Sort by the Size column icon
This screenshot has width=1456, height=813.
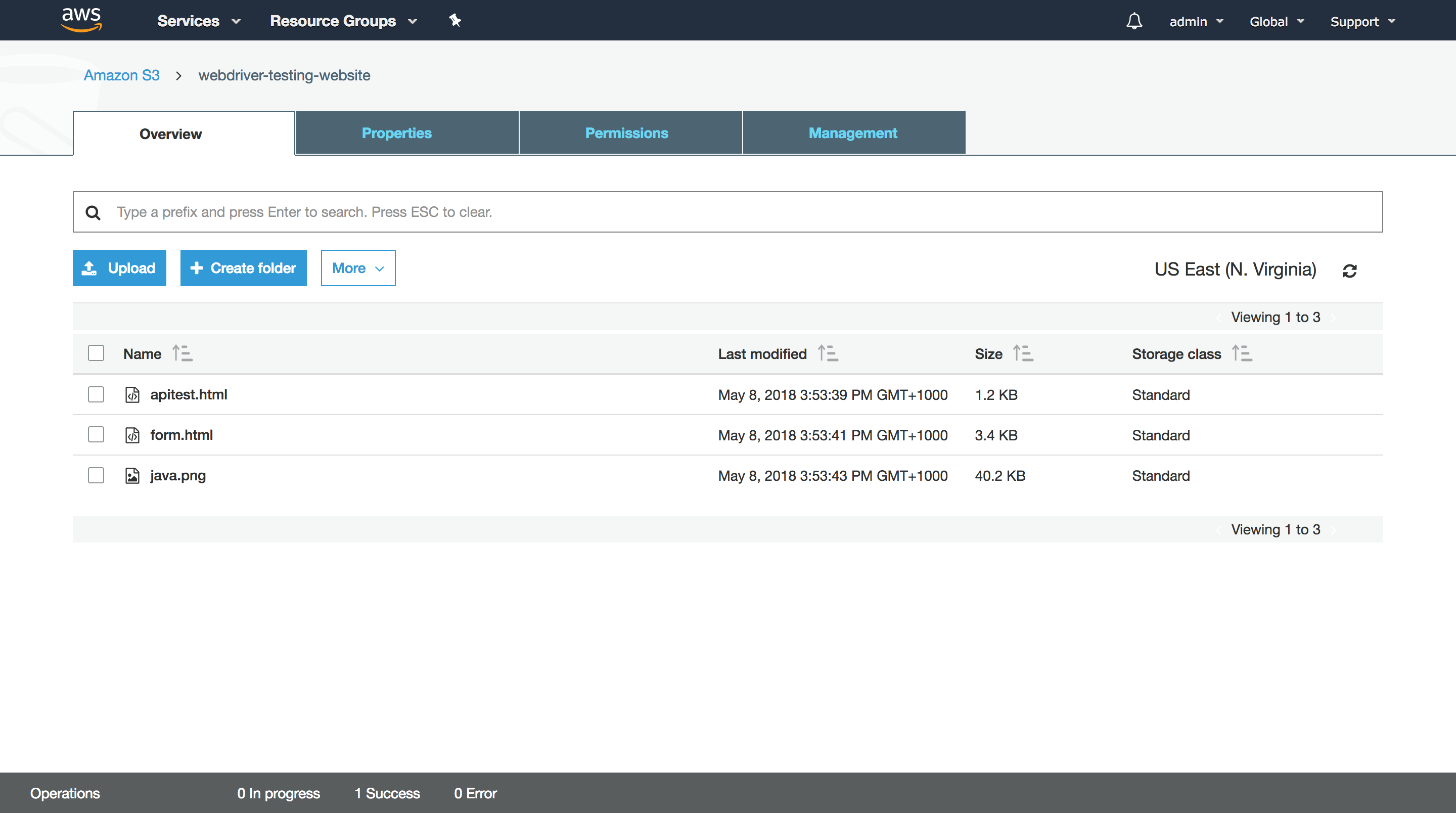point(1022,353)
